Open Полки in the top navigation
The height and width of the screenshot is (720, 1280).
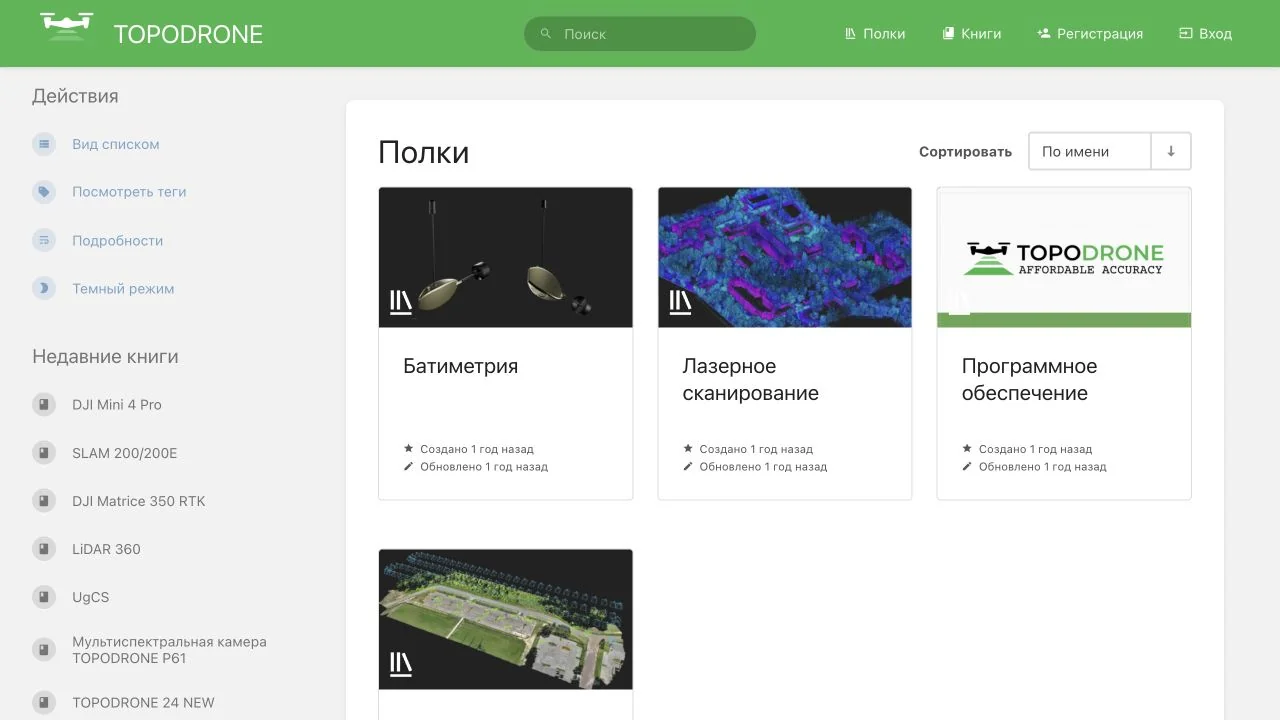(x=875, y=33)
